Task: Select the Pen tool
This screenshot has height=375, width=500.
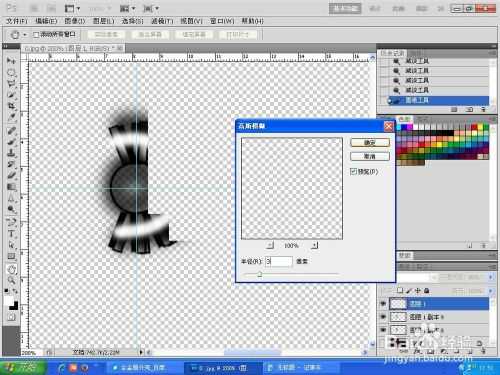Action: click(x=11, y=223)
